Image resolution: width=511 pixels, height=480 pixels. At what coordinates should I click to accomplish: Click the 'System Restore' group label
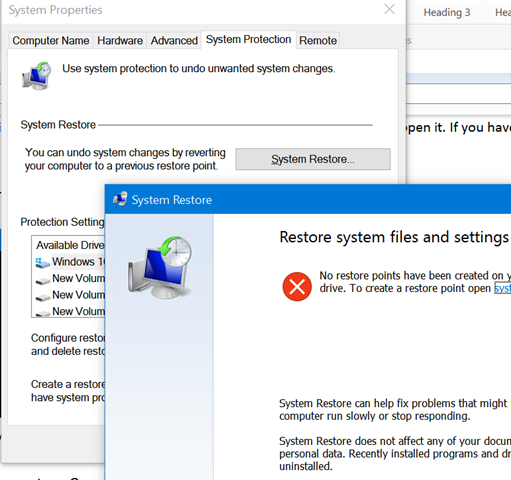coord(58,125)
